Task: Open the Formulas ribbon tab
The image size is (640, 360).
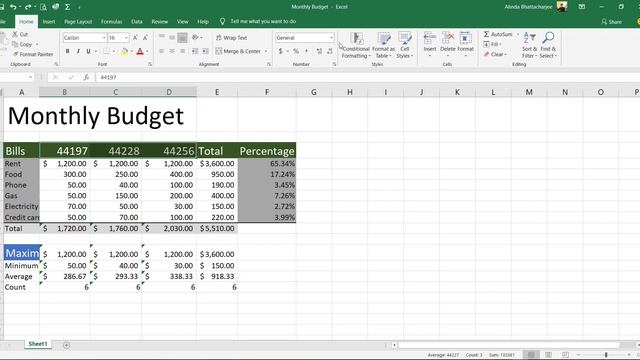Action: click(111, 22)
